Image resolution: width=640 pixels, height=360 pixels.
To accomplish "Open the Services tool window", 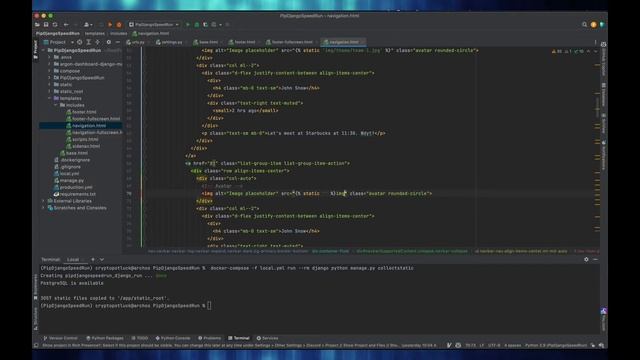I will point(267,338).
